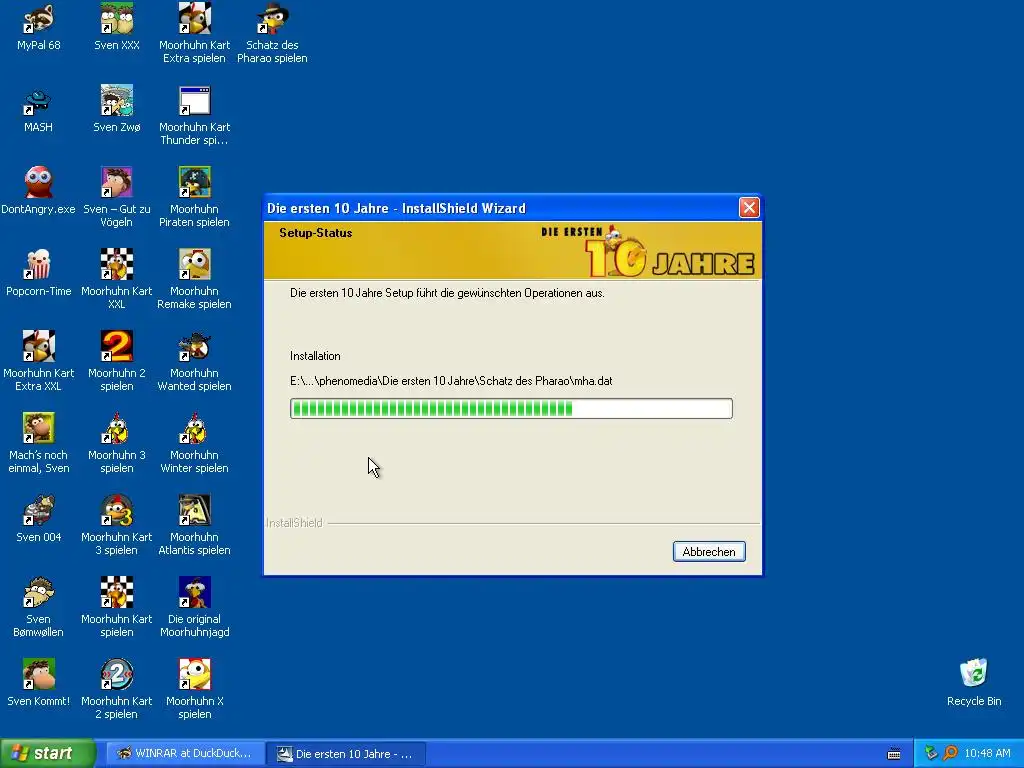Select Moorhuhn Kart 3 spielen icon

pyautogui.click(x=117, y=526)
